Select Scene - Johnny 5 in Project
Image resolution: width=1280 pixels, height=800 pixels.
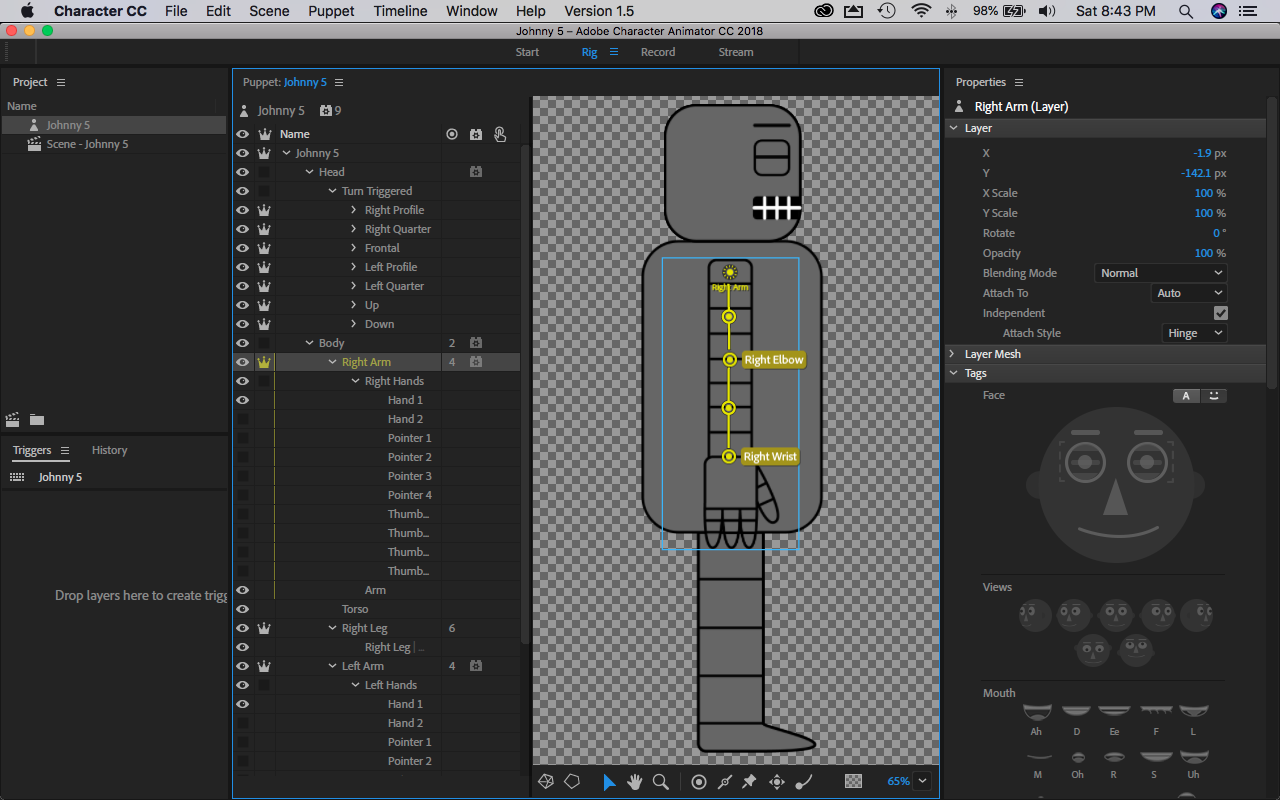coord(87,144)
